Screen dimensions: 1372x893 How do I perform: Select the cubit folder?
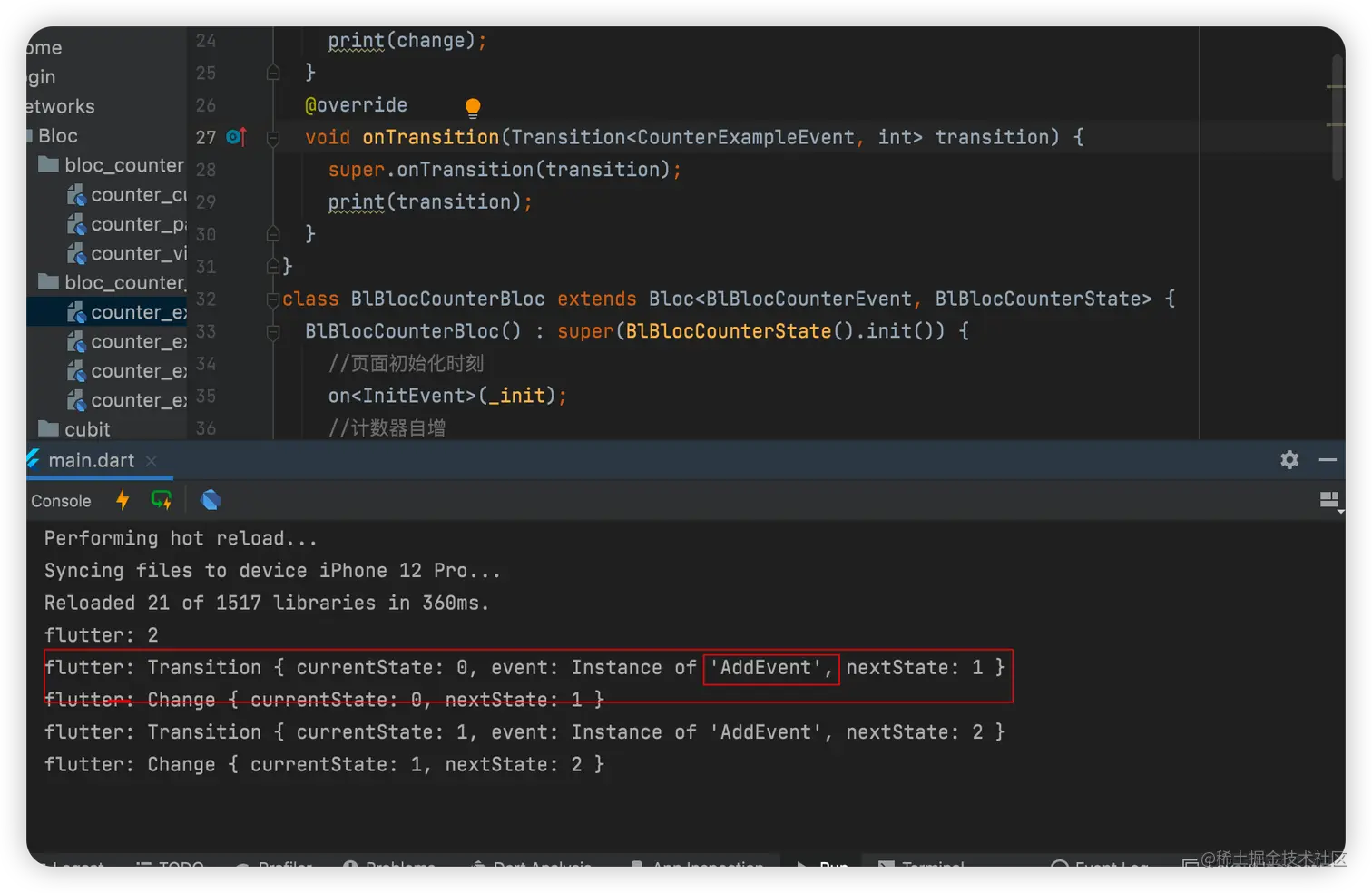tap(74, 429)
